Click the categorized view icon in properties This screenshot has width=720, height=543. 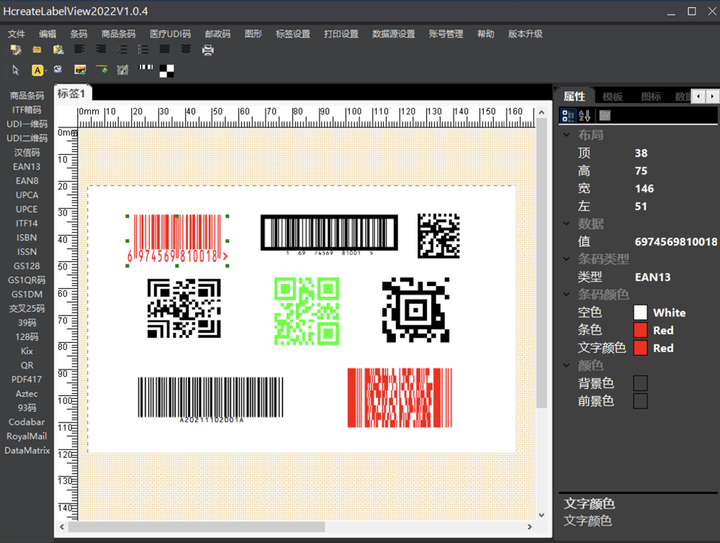click(568, 116)
